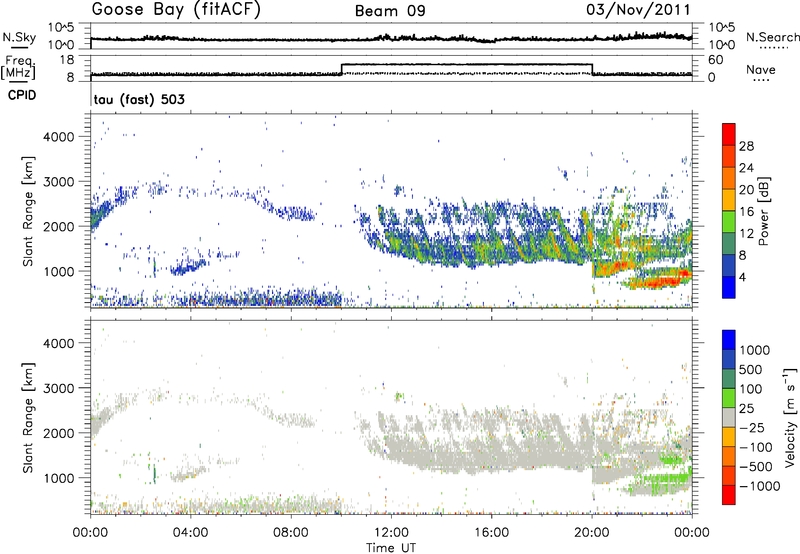Click the '04:00' time axis label
Image resolution: width=800 pixels, height=554 pixels.
point(190,533)
